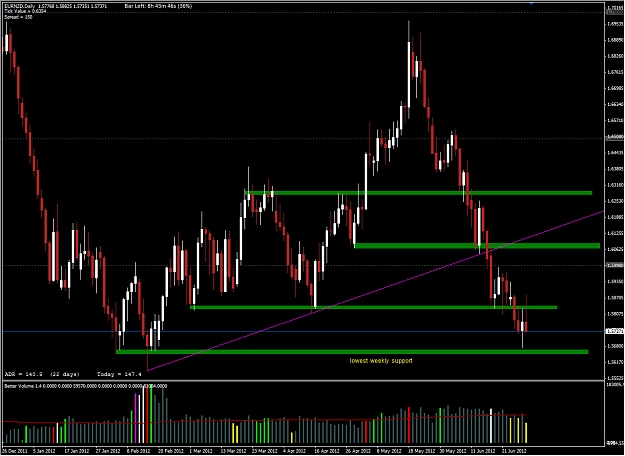The width and height of the screenshot is (625, 456).
Task: Click the 'Spread = 150' label
Action: 18,17
